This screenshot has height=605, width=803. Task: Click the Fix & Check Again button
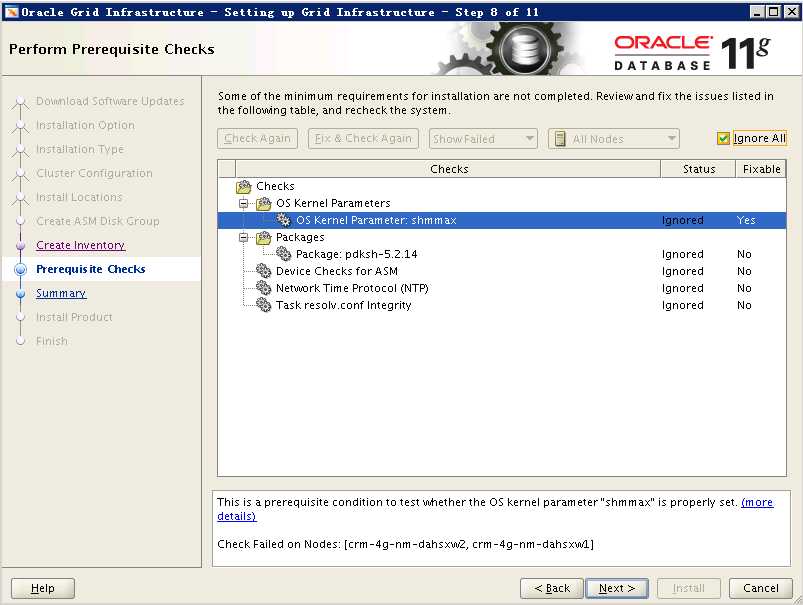click(363, 139)
